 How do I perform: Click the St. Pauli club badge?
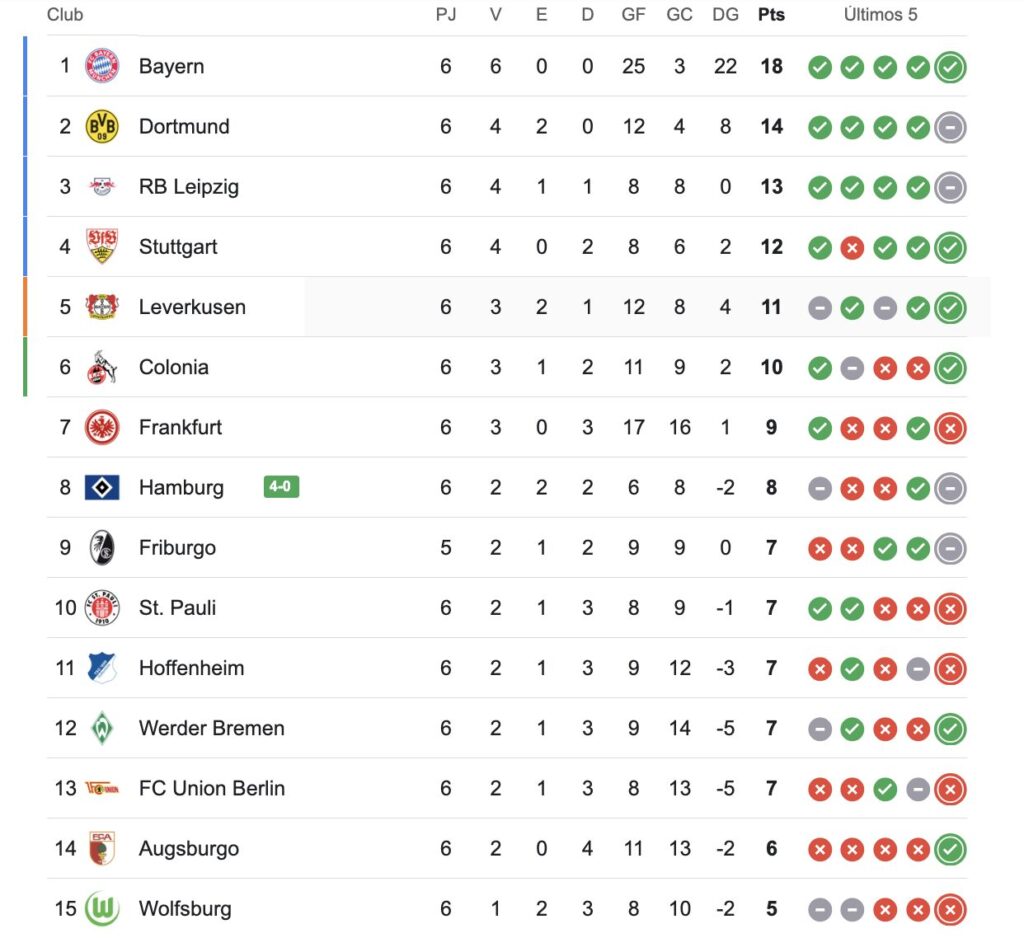point(102,608)
